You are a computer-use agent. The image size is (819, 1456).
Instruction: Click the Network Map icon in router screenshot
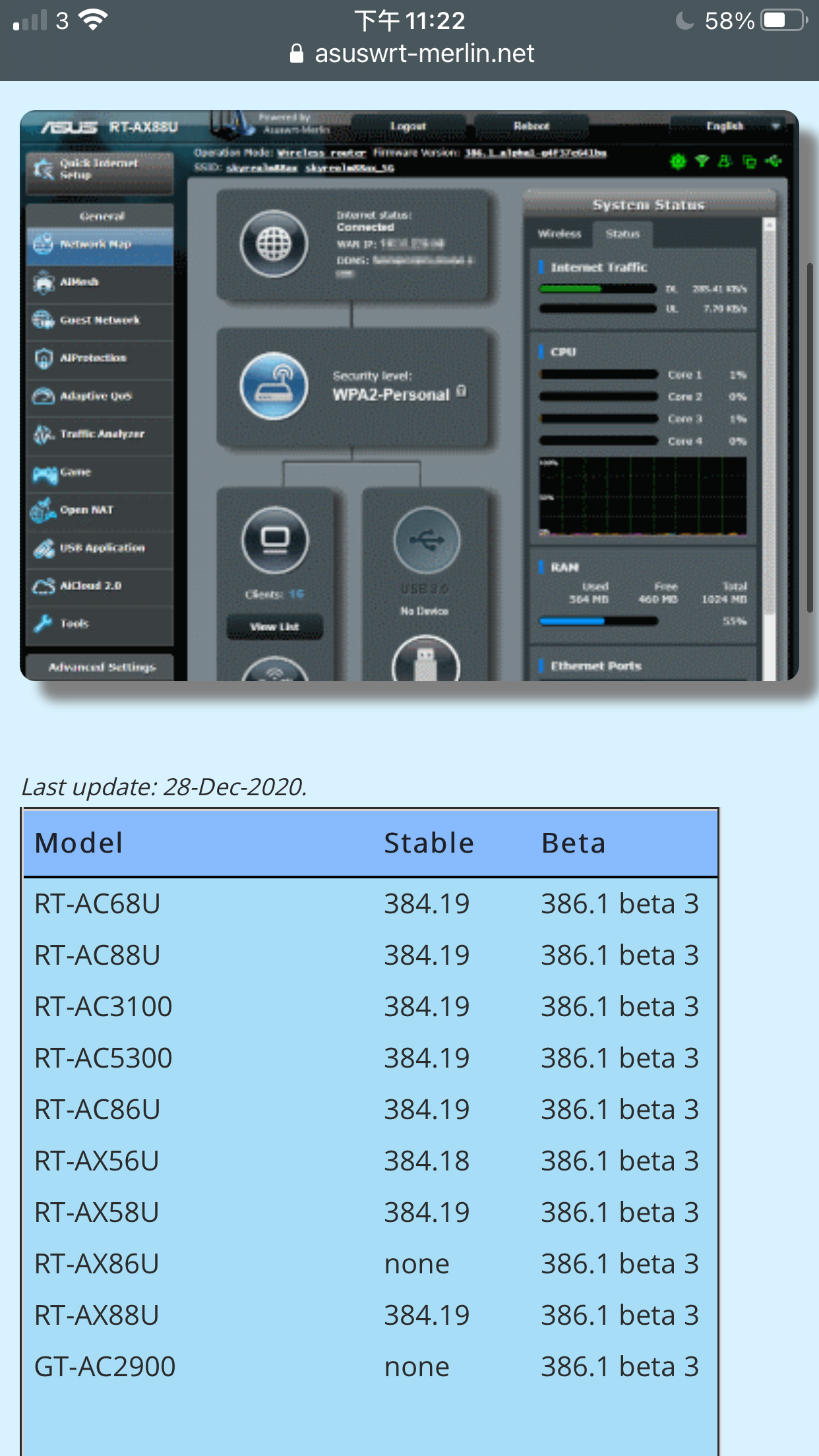click(x=44, y=244)
